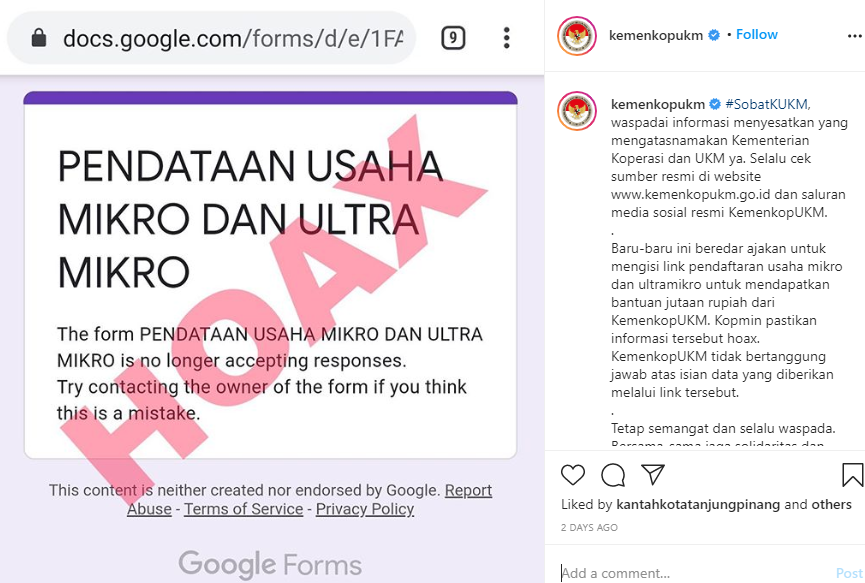Like the post with the heart icon
Screen dimensions: 865x583
573,475
